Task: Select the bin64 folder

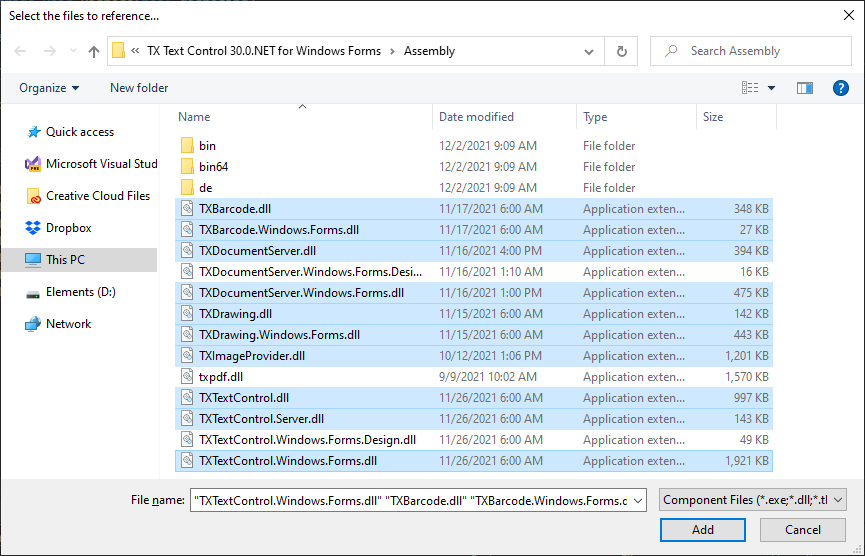Action: click(213, 167)
